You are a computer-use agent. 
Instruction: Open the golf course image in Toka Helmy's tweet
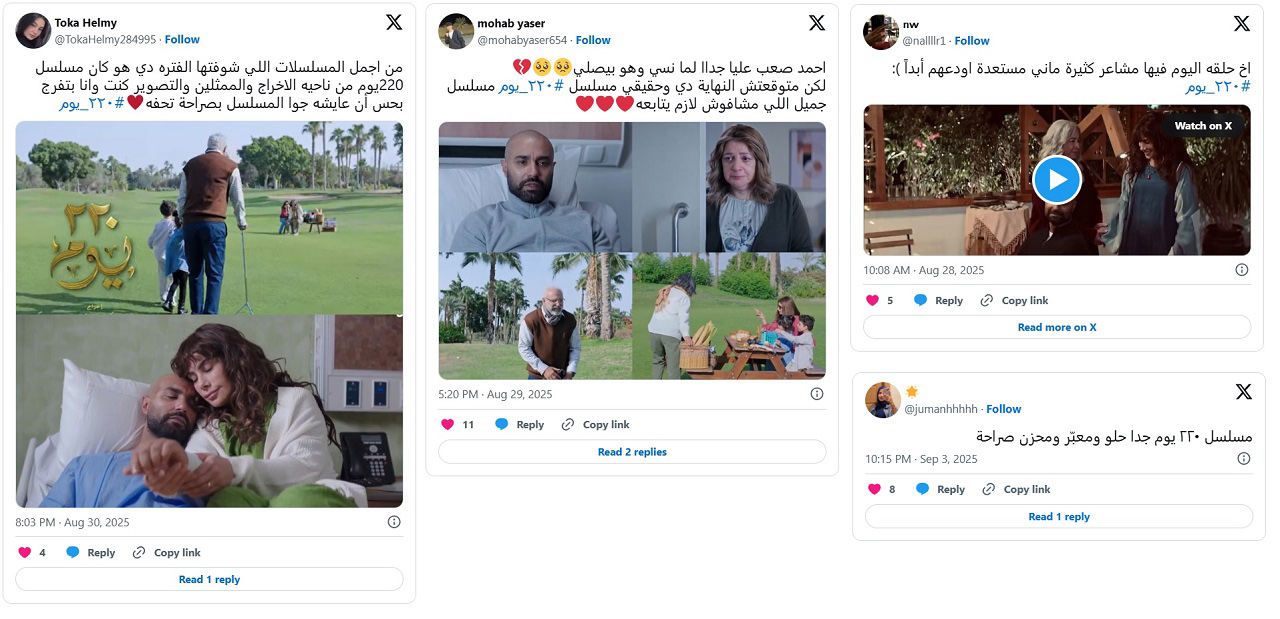tap(209, 218)
